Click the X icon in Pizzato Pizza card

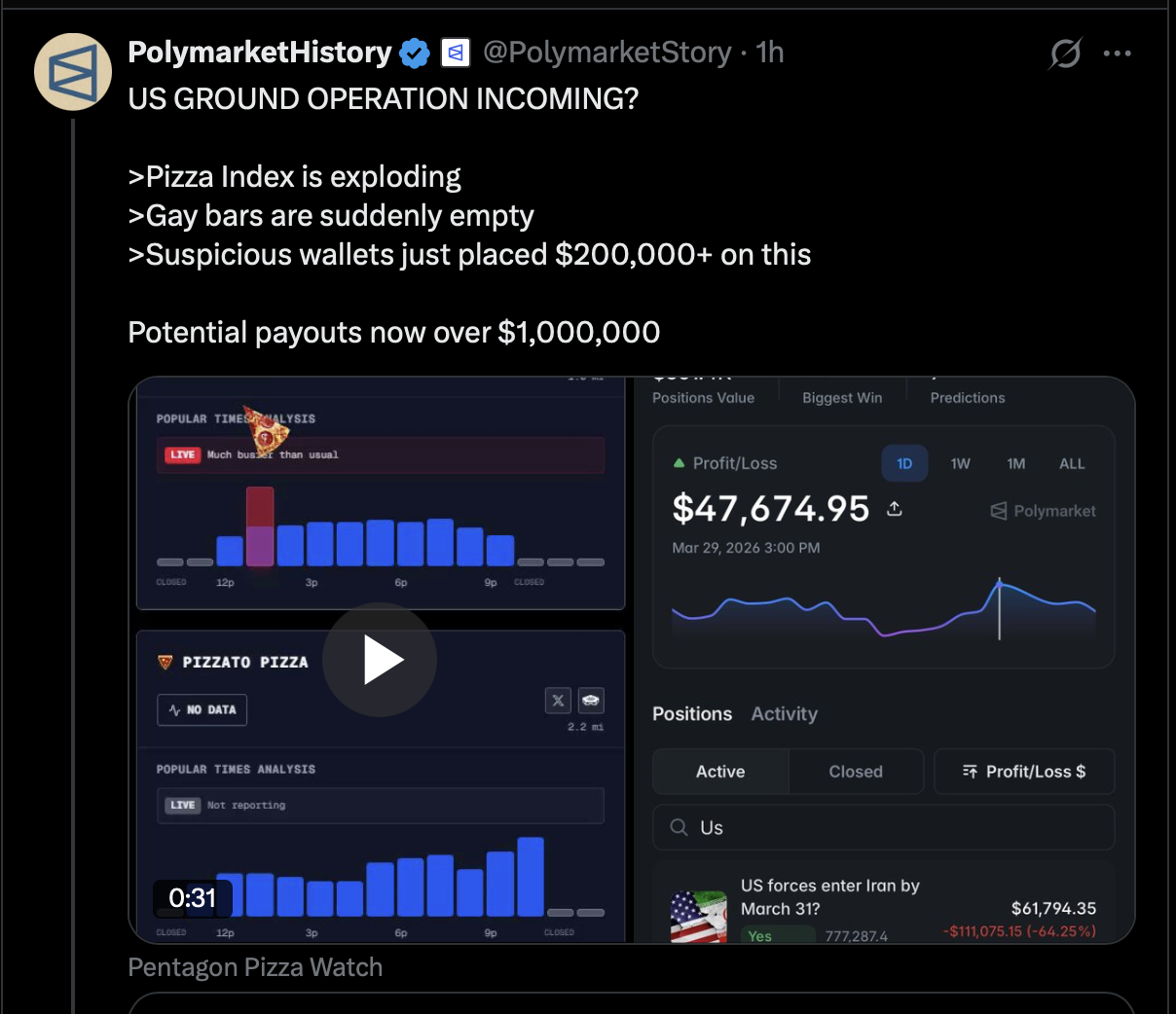click(x=558, y=700)
